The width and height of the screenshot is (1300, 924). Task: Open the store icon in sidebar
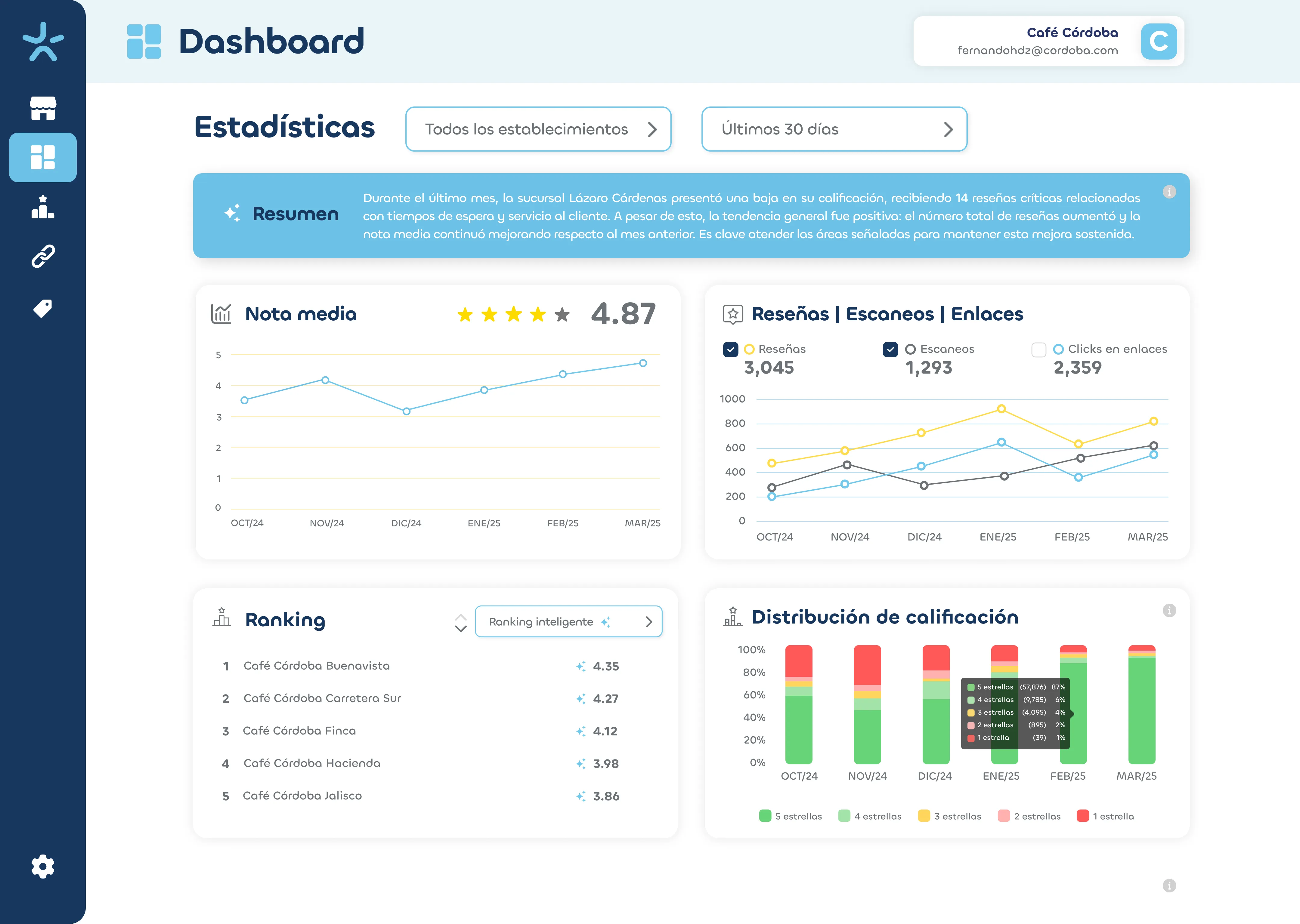pyautogui.click(x=43, y=108)
